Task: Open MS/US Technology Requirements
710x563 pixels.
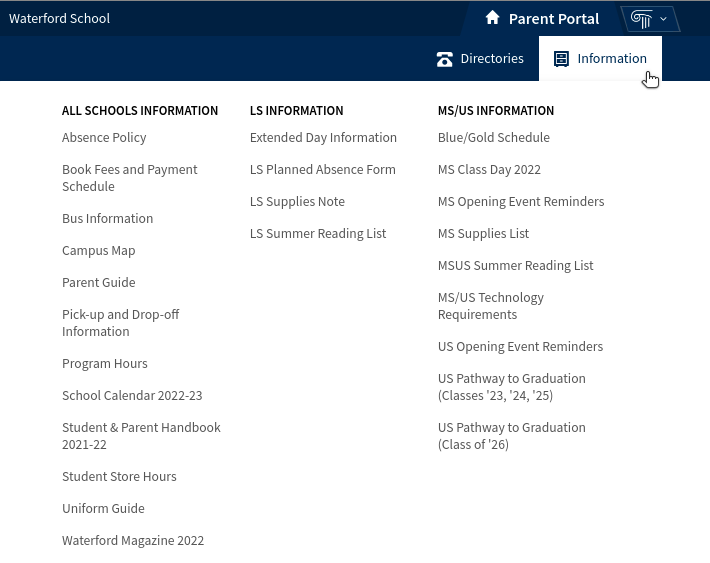Action: 490,306
